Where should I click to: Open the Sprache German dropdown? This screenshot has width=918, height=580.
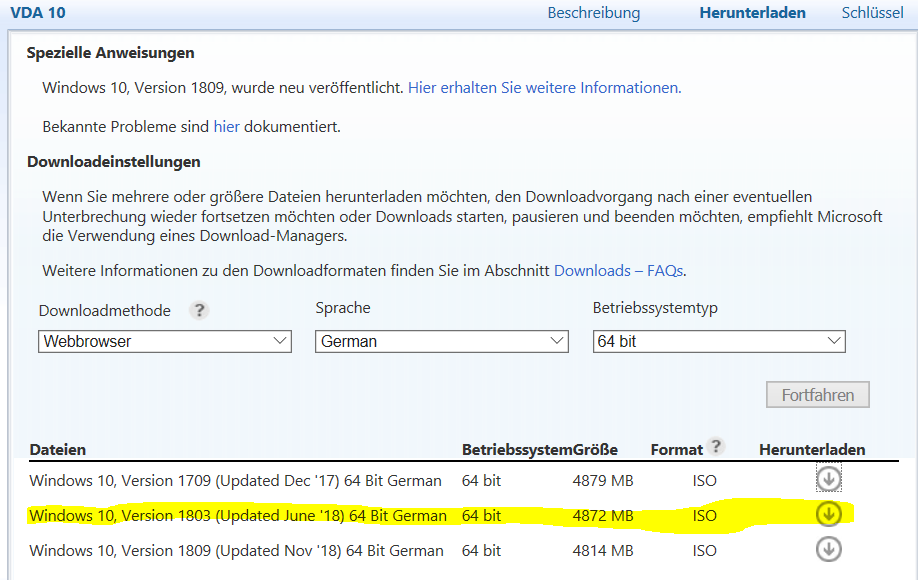(441, 341)
